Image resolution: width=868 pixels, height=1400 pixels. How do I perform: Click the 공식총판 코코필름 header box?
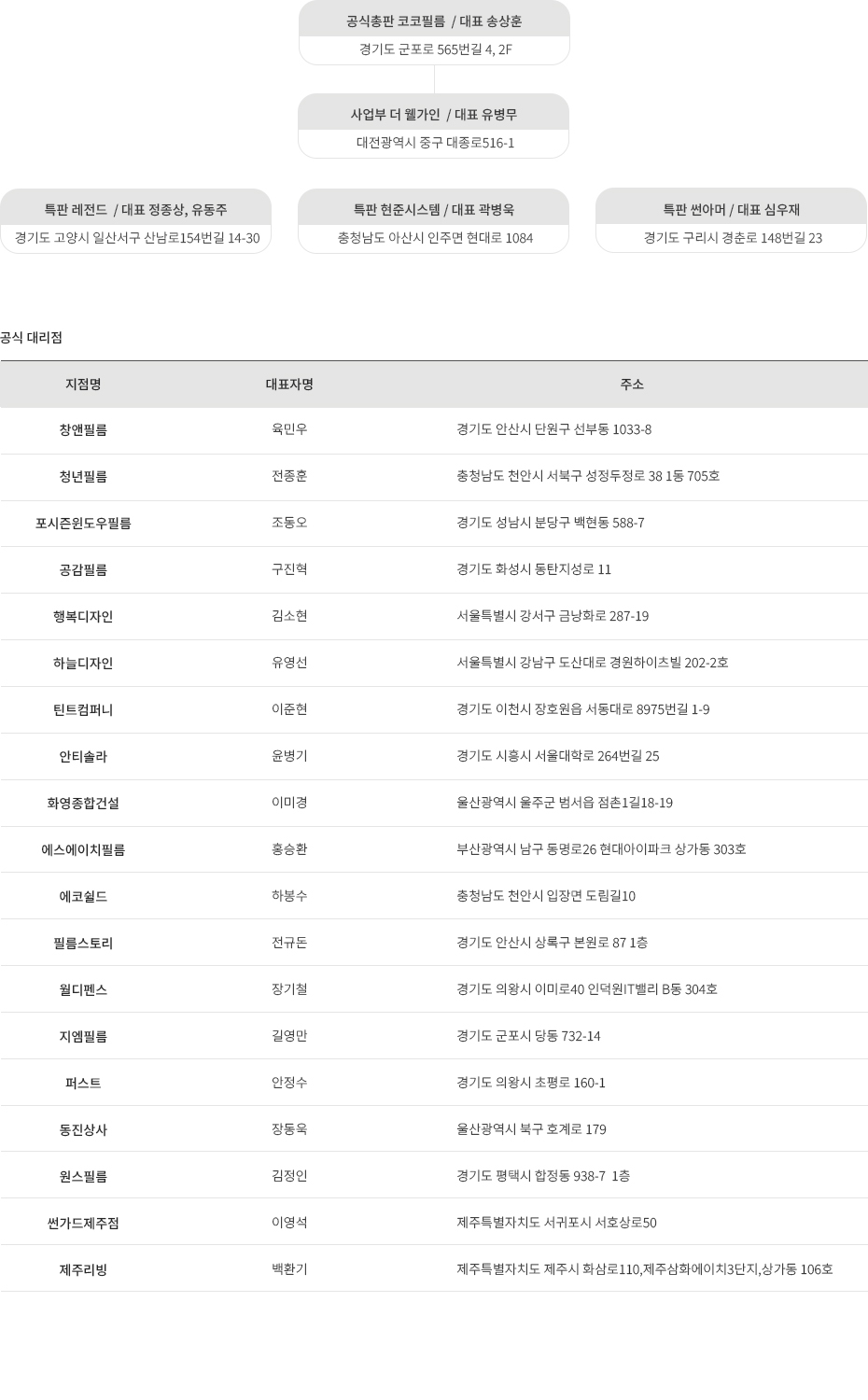coord(434,21)
